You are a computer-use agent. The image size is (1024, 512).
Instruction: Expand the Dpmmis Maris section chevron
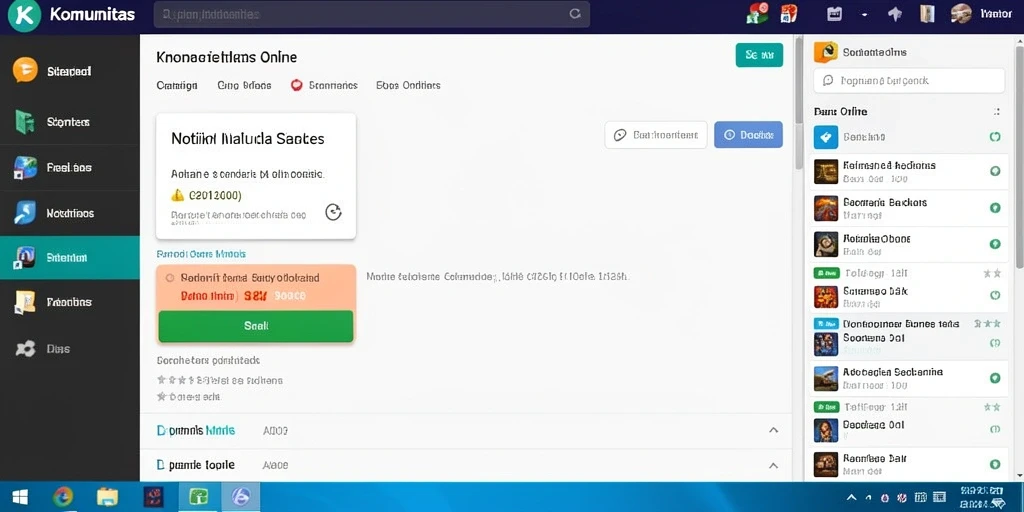click(x=774, y=430)
